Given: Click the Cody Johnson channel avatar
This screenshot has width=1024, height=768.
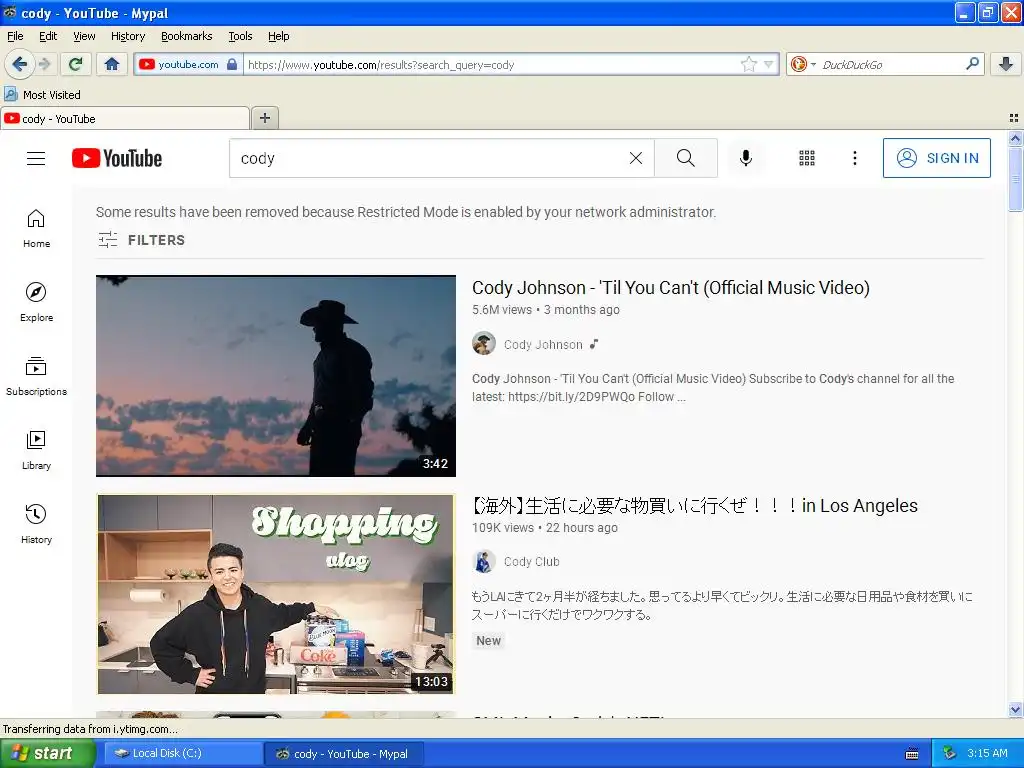Looking at the screenshot, I should tap(484, 344).
